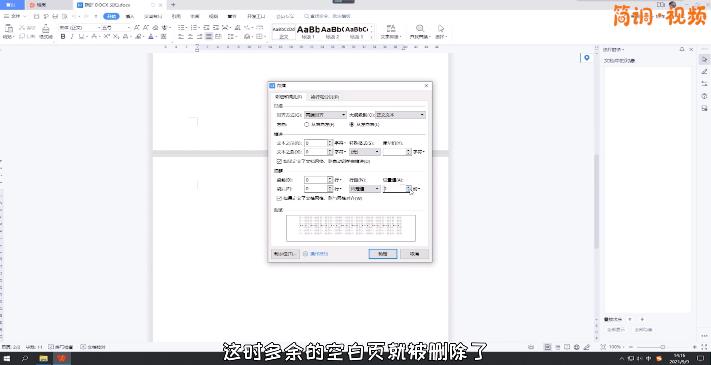The height and width of the screenshot is (365, 711).
Task: Click the blue location pin icon beside page
Action: tap(587, 58)
